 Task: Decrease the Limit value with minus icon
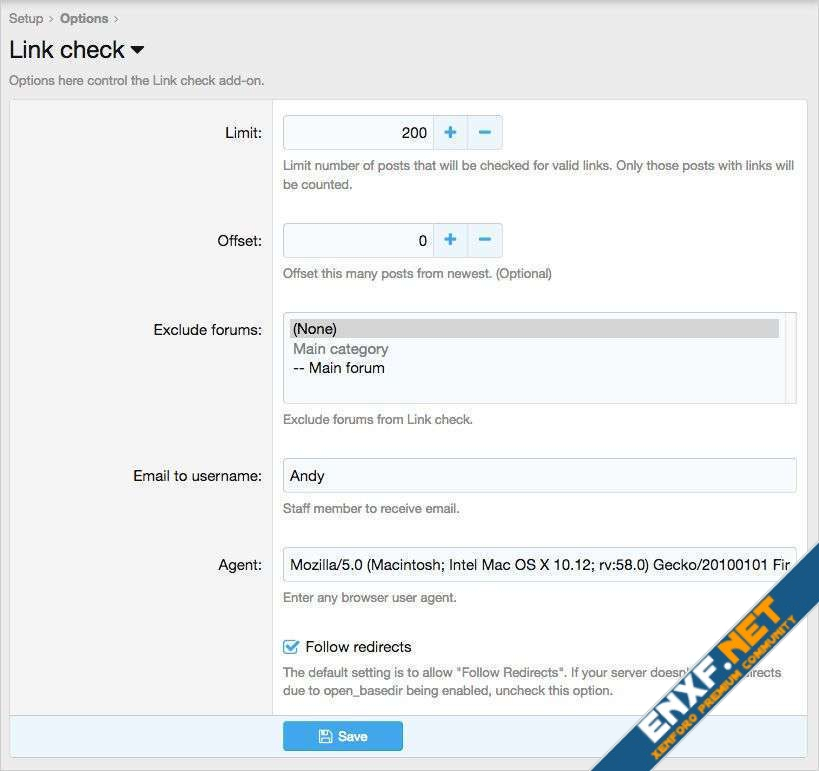tap(485, 132)
